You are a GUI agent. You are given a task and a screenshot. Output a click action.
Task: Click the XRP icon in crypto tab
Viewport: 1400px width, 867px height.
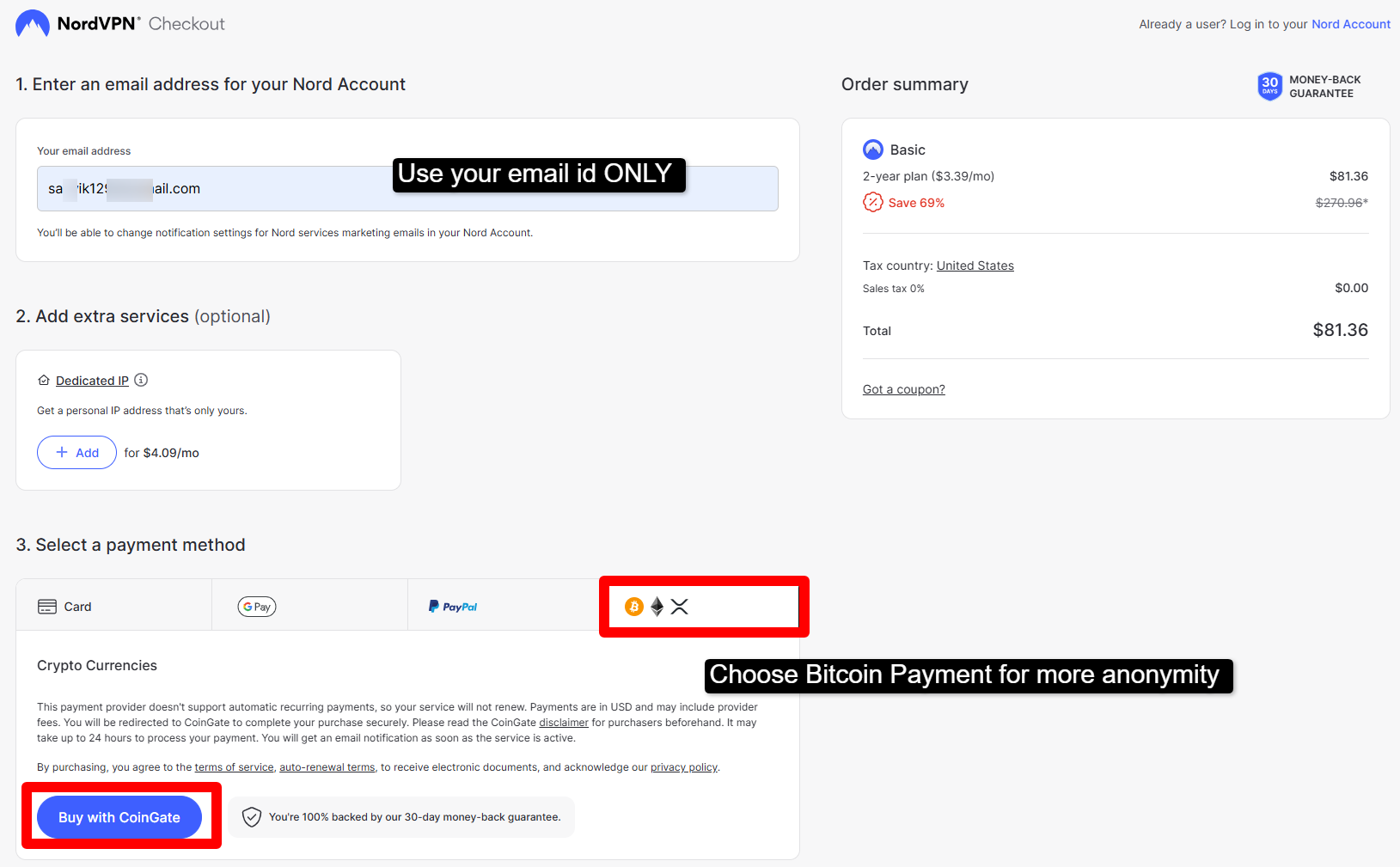pyautogui.click(x=680, y=607)
